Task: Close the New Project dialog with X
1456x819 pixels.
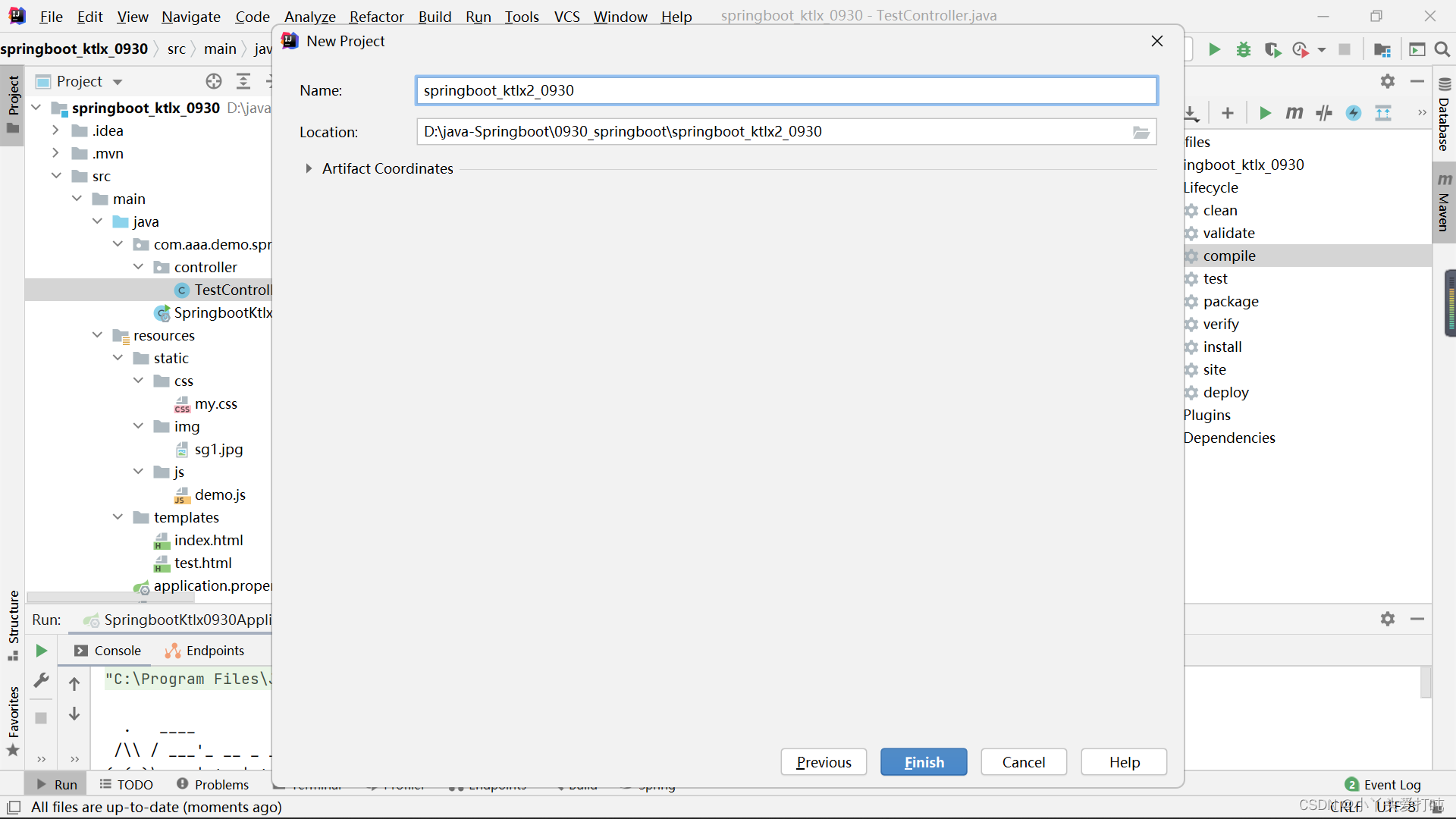Action: tap(1157, 41)
